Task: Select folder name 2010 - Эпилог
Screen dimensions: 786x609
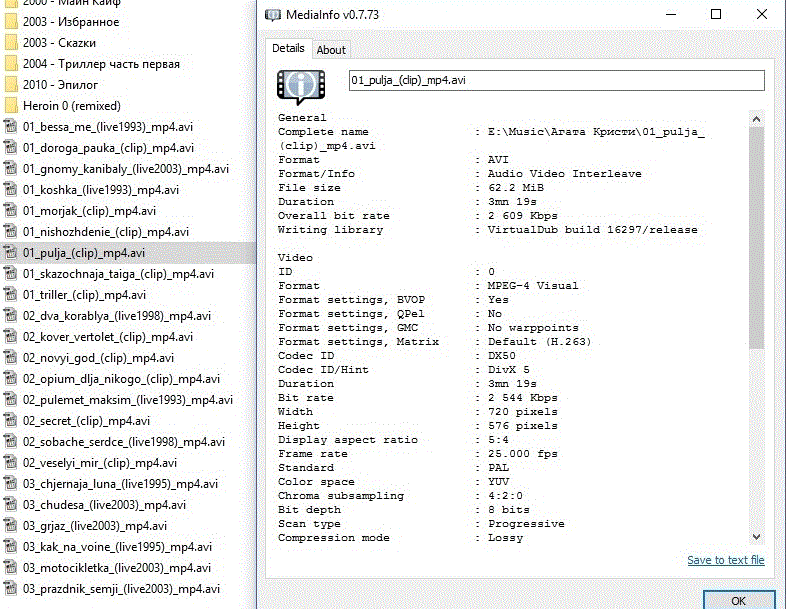Action: click(x=60, y=85)
